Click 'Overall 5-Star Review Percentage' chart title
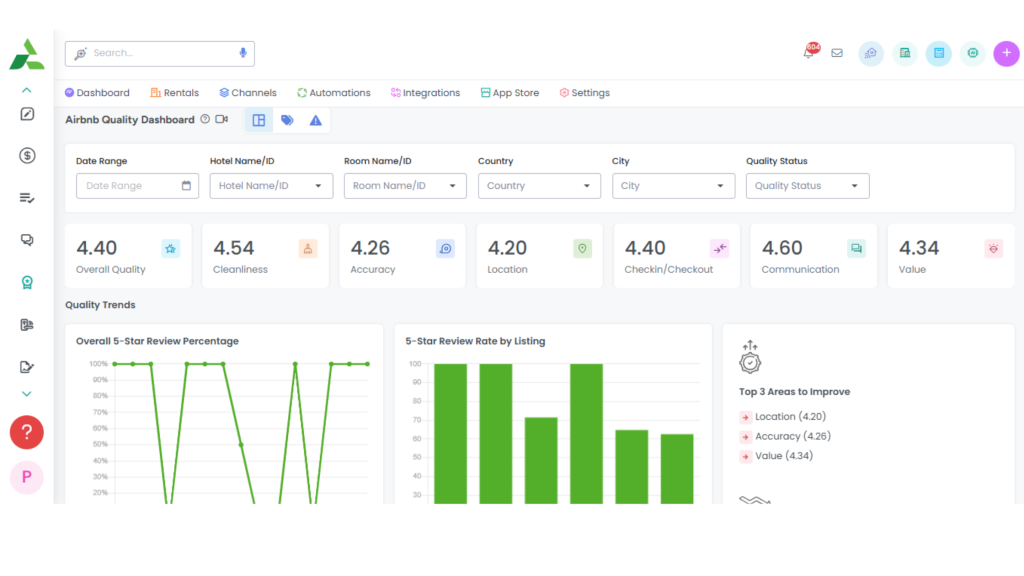Screen dimensions: 1024x576 pos(157,341)
